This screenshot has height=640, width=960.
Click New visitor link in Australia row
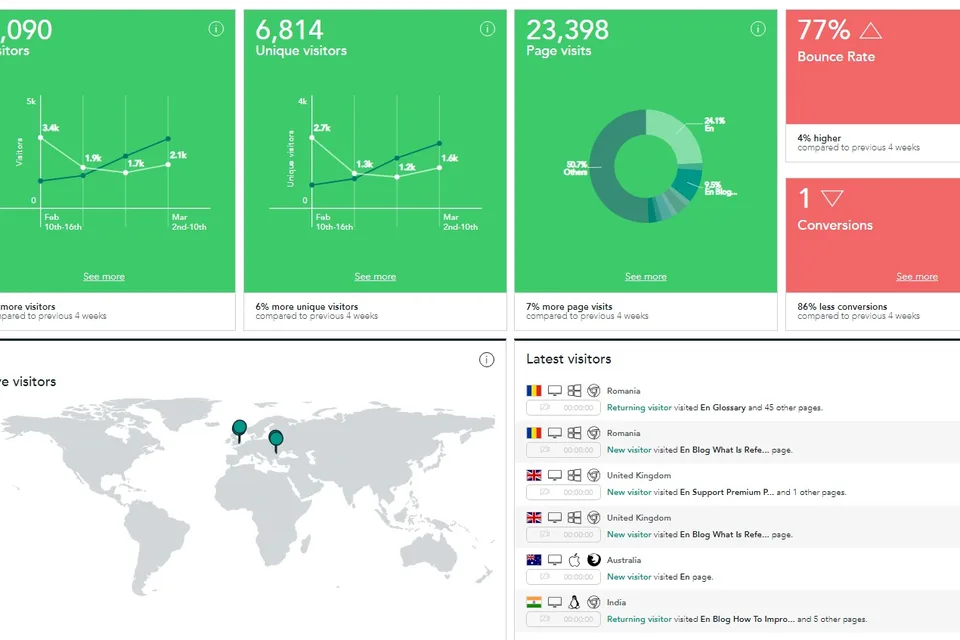629,577
